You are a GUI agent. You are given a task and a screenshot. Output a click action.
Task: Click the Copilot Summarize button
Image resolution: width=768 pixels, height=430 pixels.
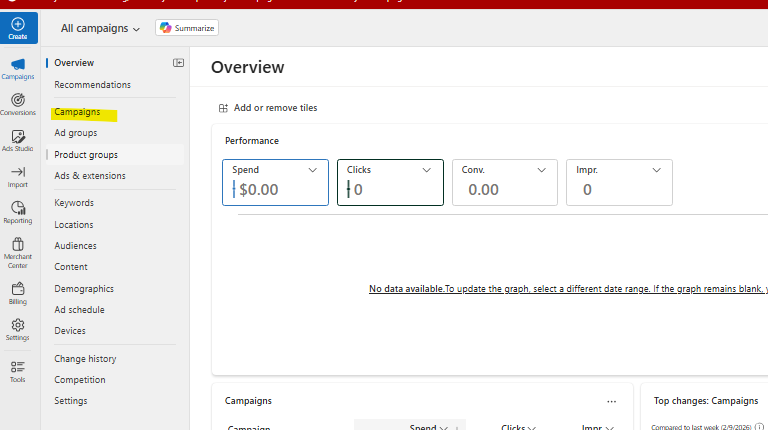point(187,28)
